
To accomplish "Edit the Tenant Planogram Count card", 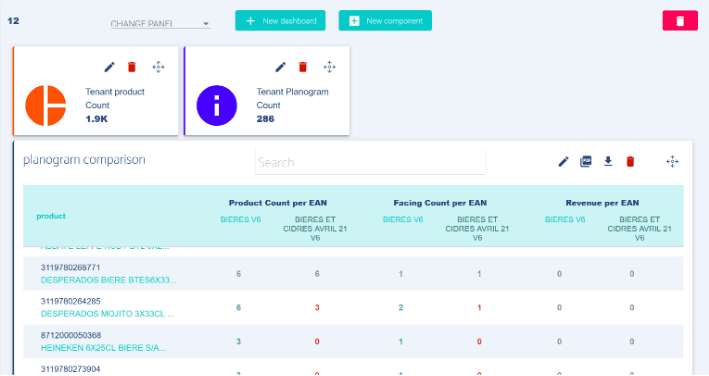I will coord(280,67).
